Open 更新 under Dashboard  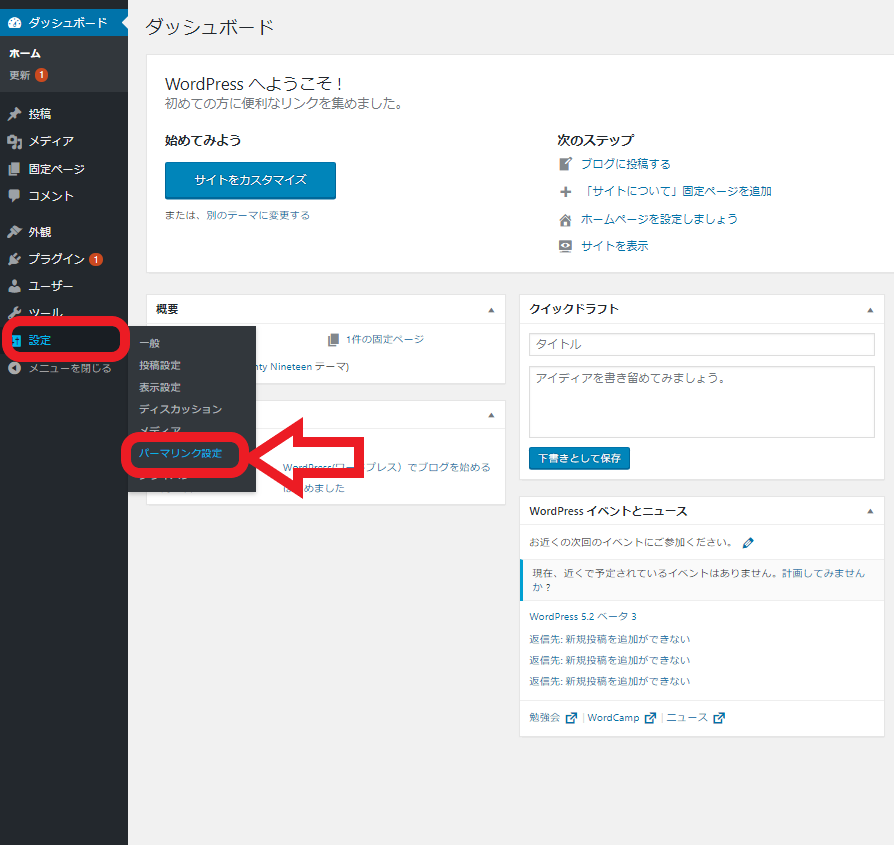19,75
